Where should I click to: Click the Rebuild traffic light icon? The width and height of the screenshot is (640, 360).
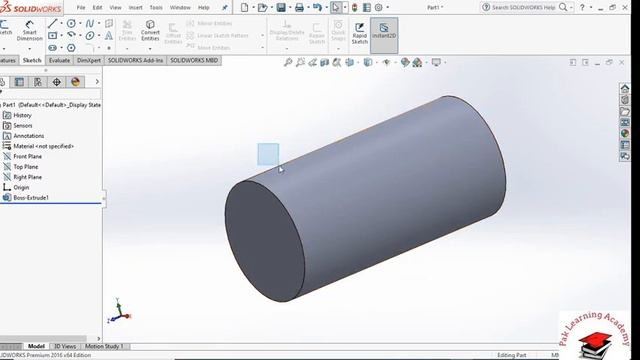[354, 7]
